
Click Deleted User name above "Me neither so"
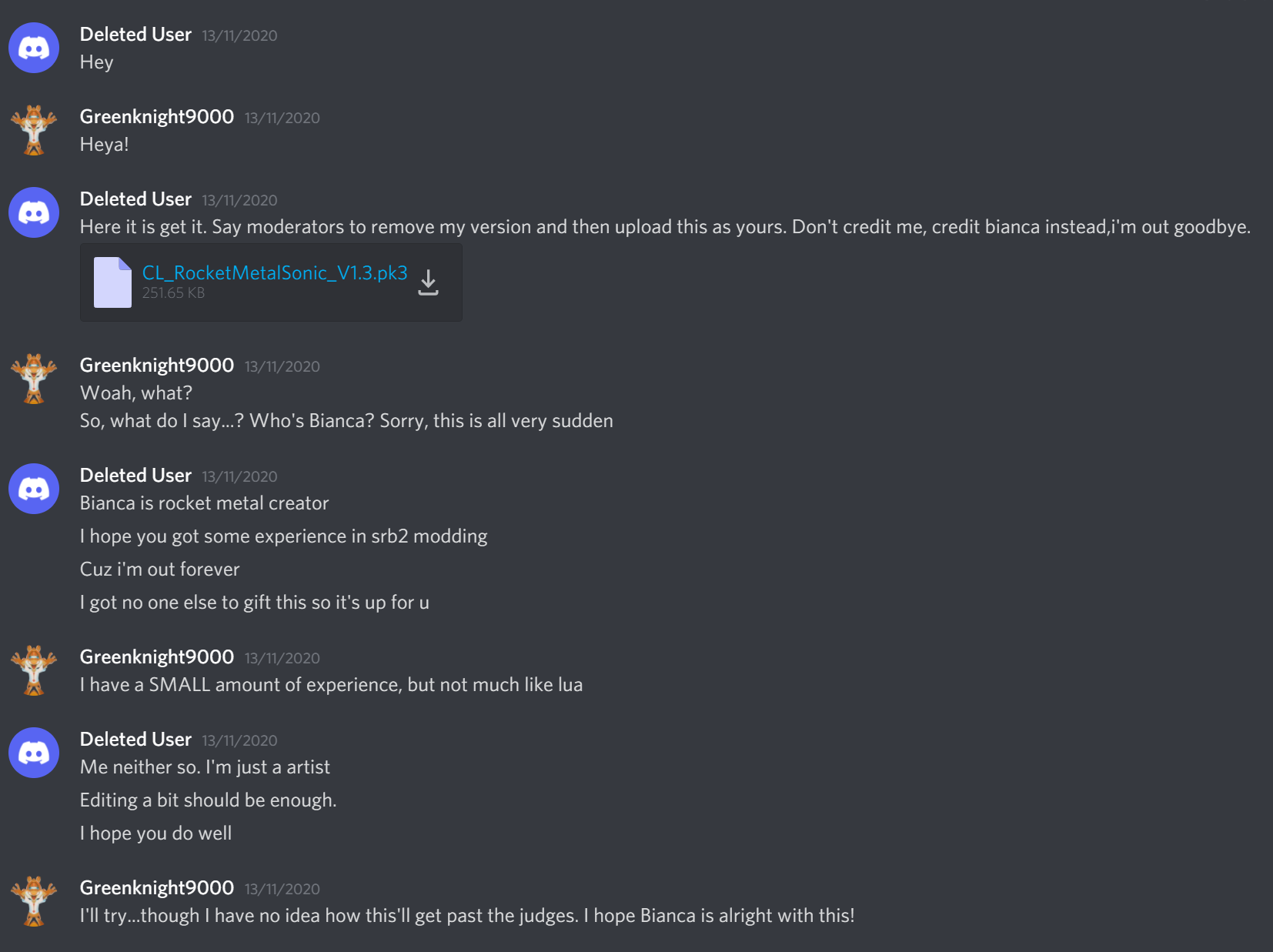135,740
